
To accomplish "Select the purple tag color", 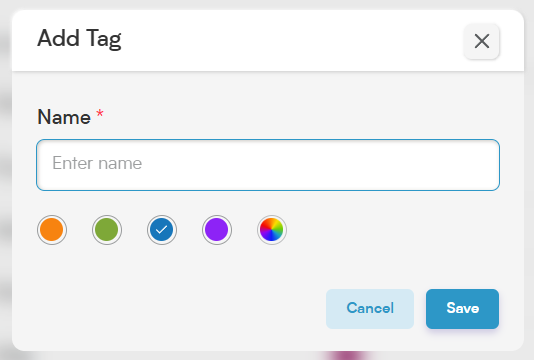I will 217,230.
